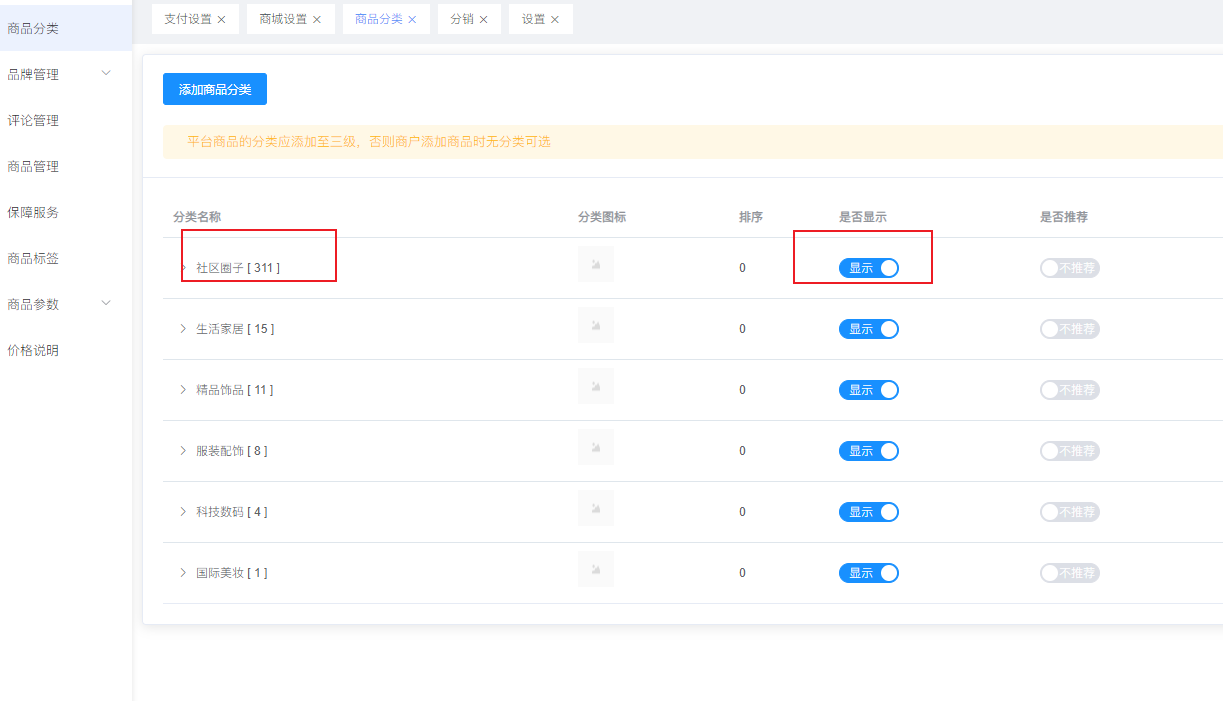Expand the 科技数码 category row

click(184, 512)
